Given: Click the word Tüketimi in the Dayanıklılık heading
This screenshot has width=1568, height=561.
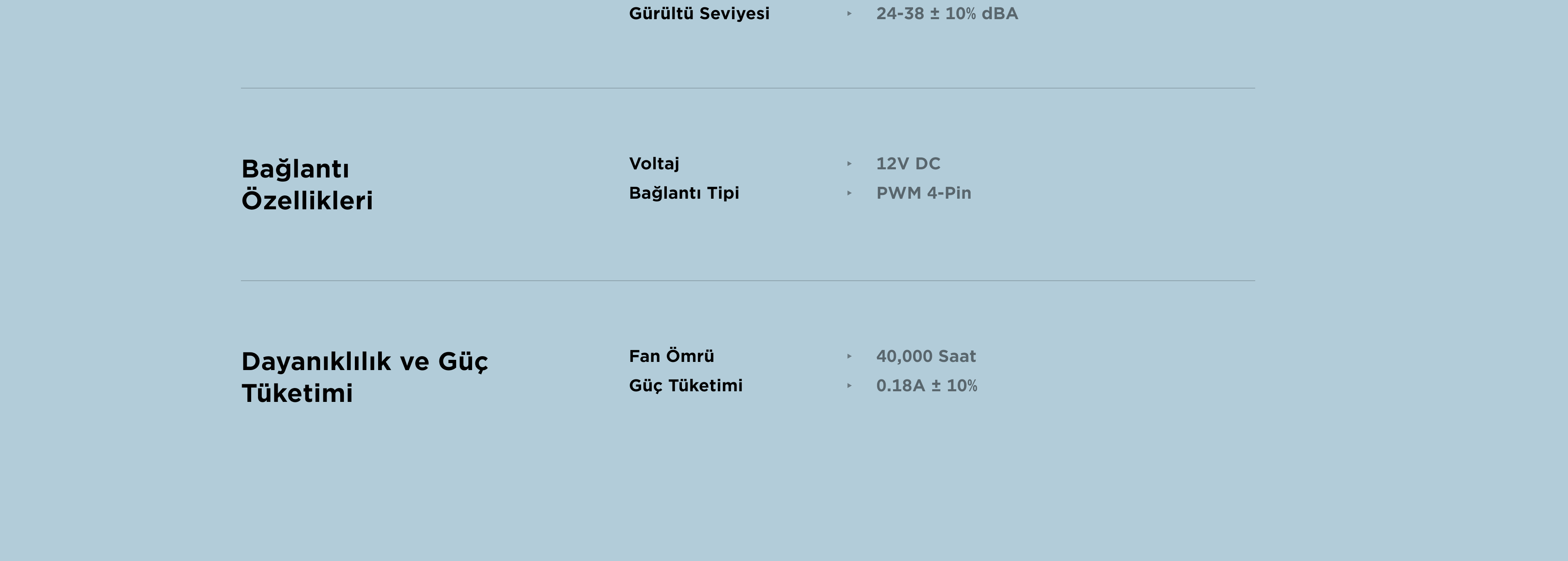Looking at the screenshot, I should 297,393.
